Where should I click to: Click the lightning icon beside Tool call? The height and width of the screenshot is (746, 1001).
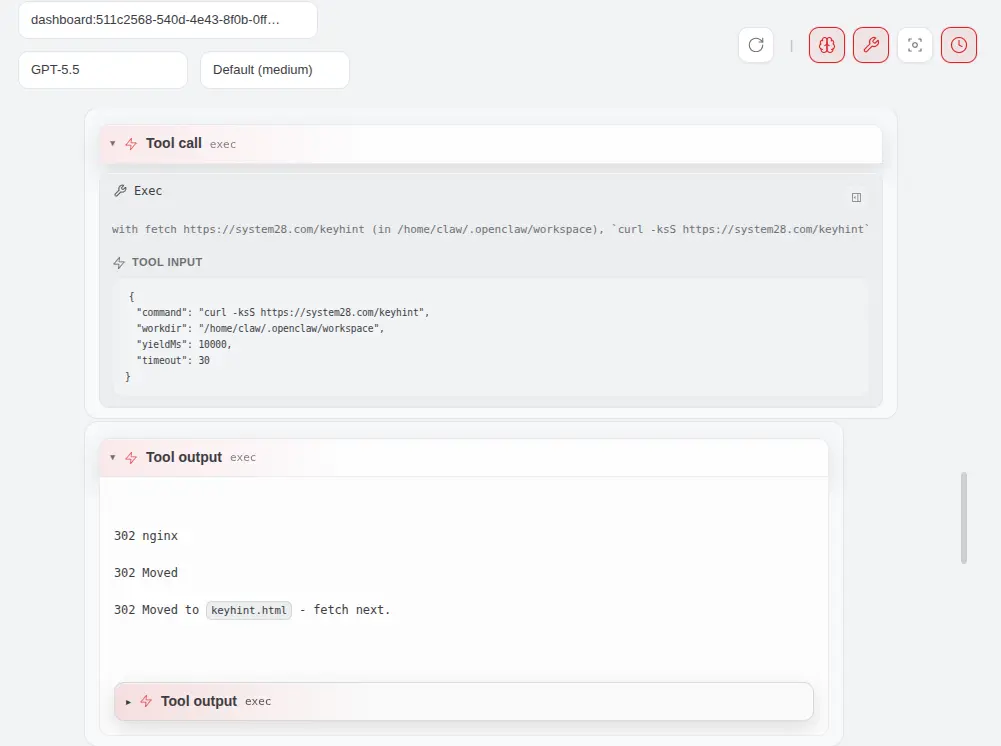tap(131, 144)
